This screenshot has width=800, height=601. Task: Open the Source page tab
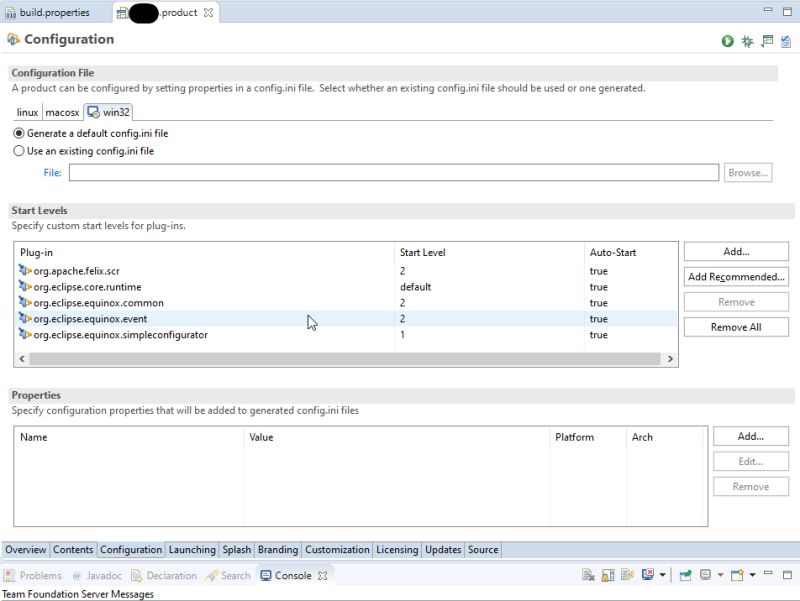point(483,549)
